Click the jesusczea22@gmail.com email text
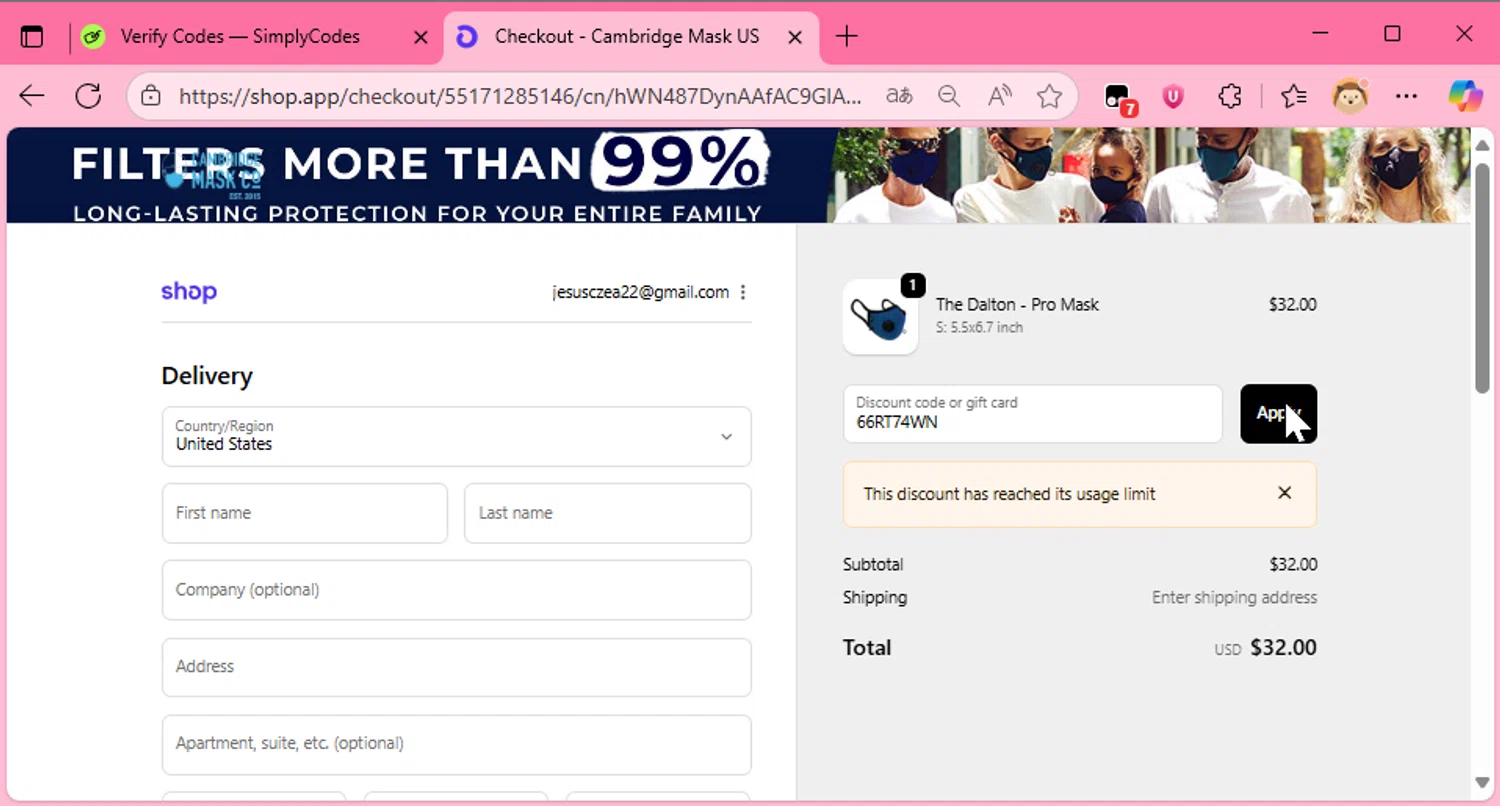This screenshot has width=1500, height=806. [640, 292]
